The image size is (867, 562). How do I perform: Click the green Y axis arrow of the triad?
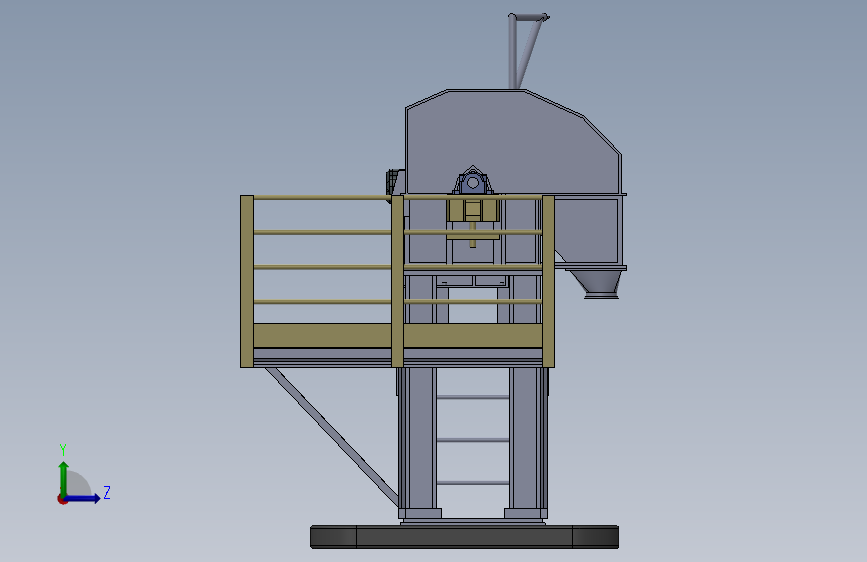pos(63,479)
